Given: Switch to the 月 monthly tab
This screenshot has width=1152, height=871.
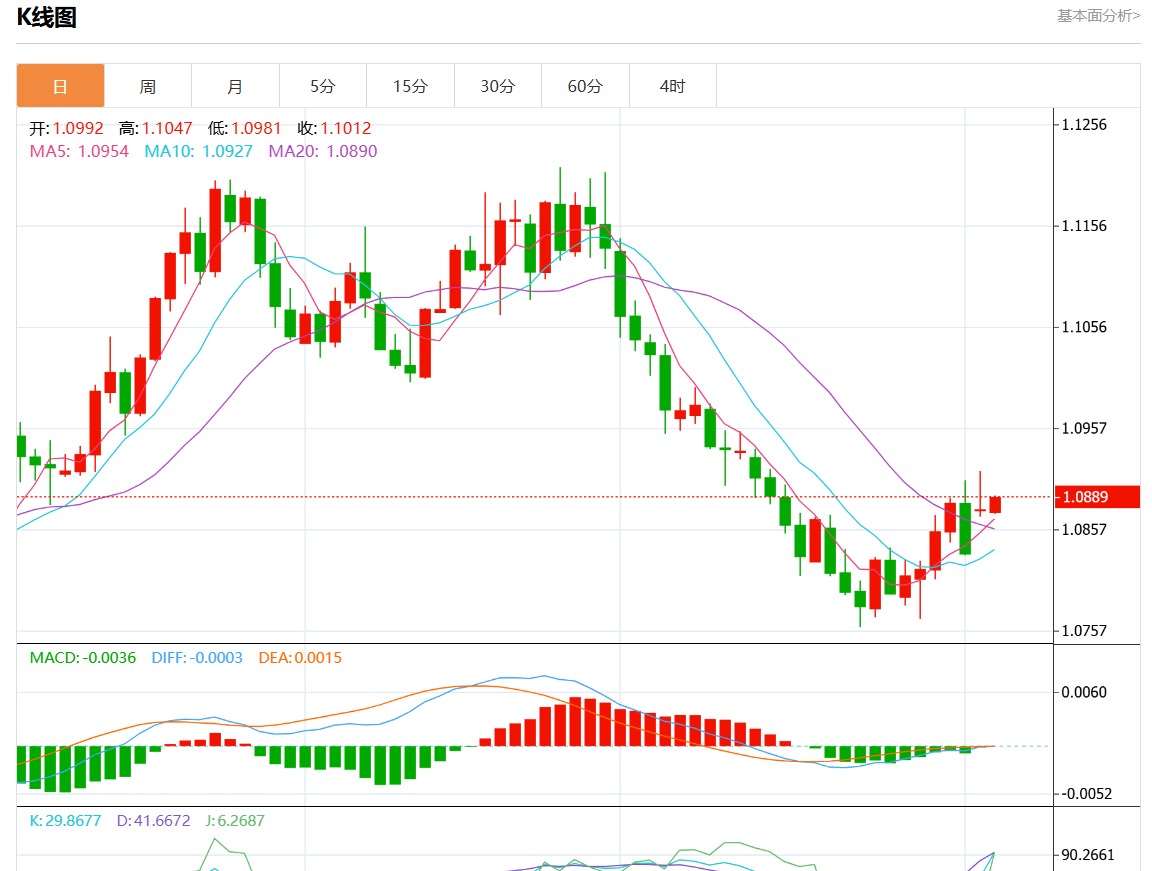Looking at the screenshot, I should tap(235, 86).
